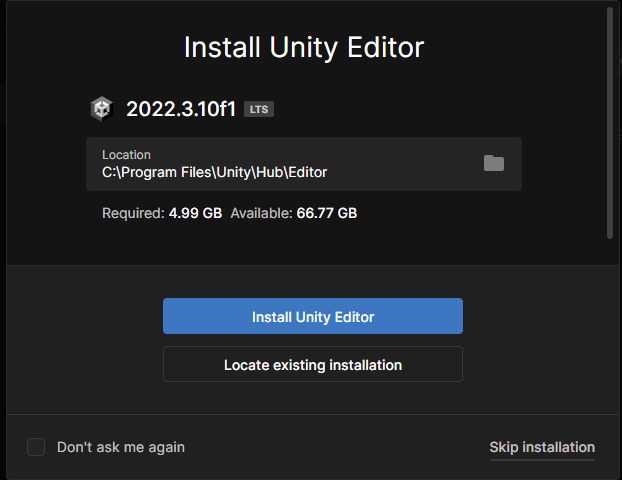Select the install path C:\Program Files\Unity\Hub\Editor

pyautogui.click(x=215, y=173)
